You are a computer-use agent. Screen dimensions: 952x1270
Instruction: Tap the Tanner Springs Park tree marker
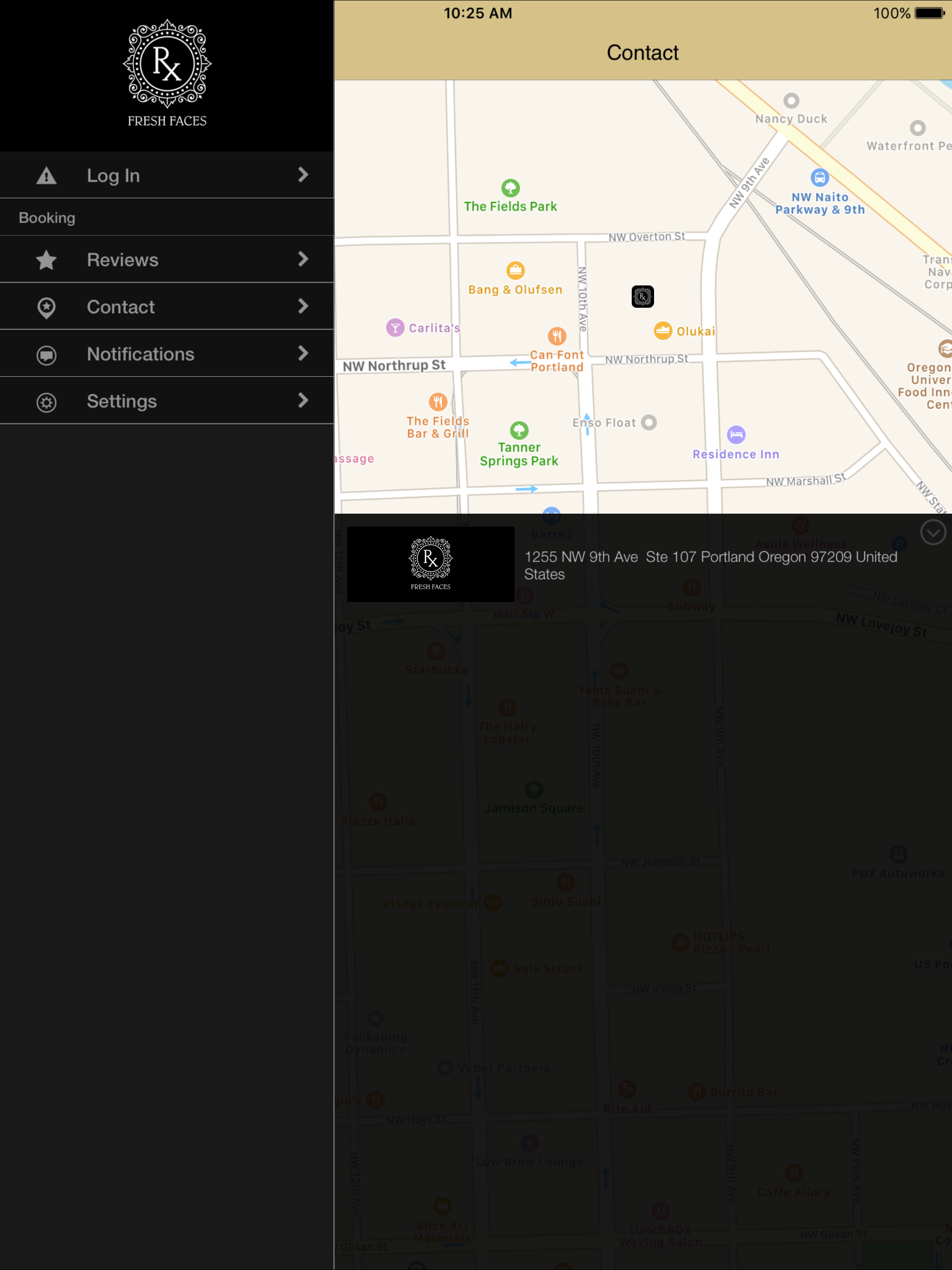519,430
